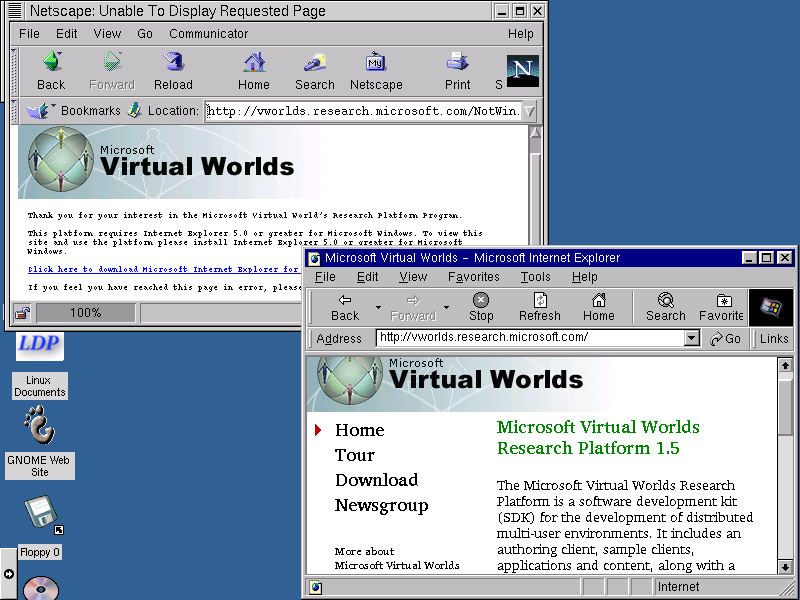800x600 pixels.
Task: Click into Netscape Location URL field
Action: tap(363, 111)
